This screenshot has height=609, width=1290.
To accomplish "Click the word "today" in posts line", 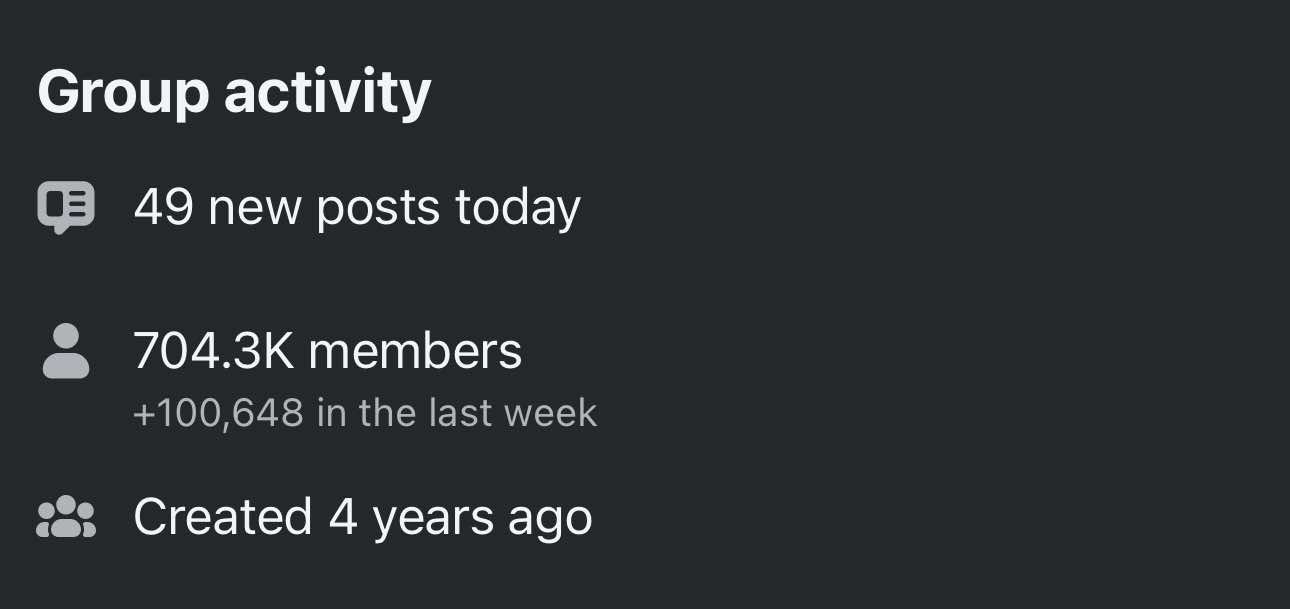I will pyautogui.click(x=517, y=208).
